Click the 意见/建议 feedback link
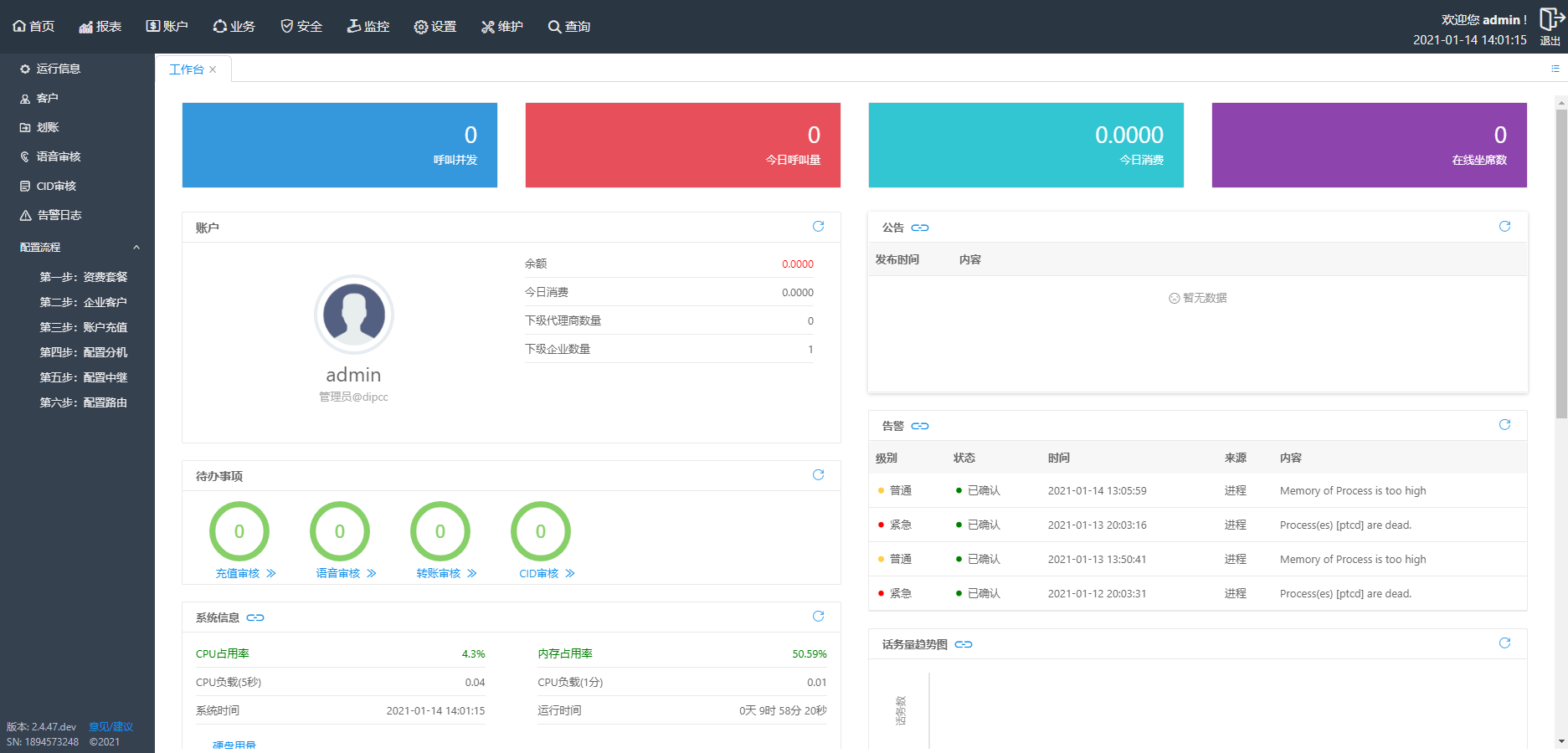Image resolution: width=1568 pixels, height=753 pixels. pyautogui.click(x=111, y=726)
